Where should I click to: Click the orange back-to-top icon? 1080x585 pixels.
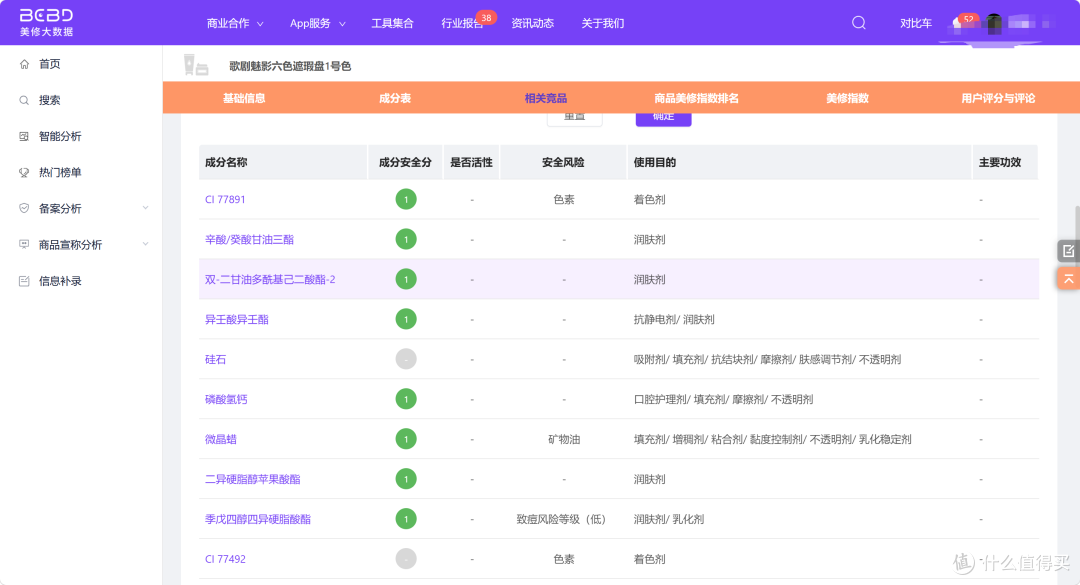pos(1068,278)
